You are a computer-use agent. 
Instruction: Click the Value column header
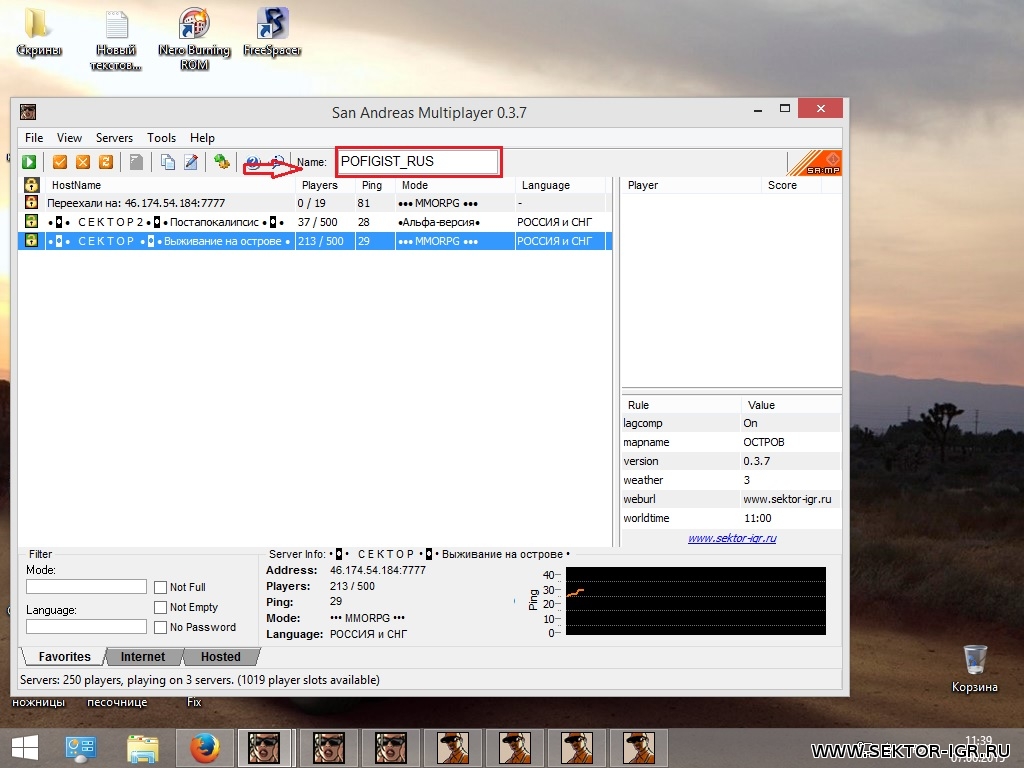(x=791, y=405)
